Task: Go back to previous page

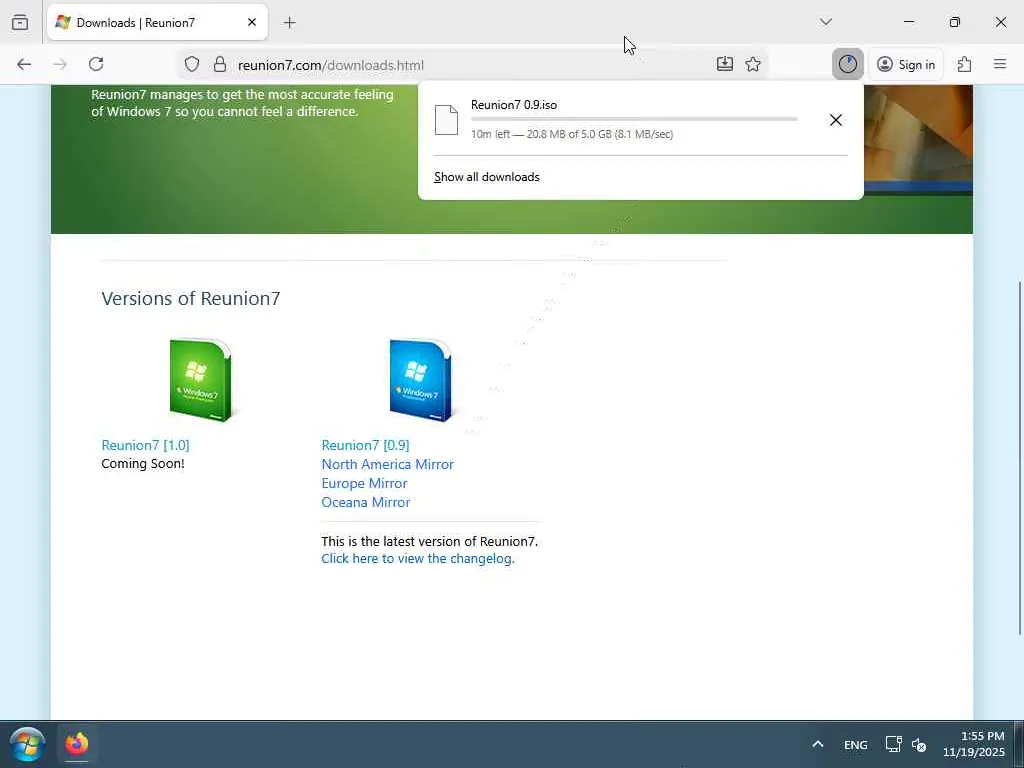Action: 24,64
